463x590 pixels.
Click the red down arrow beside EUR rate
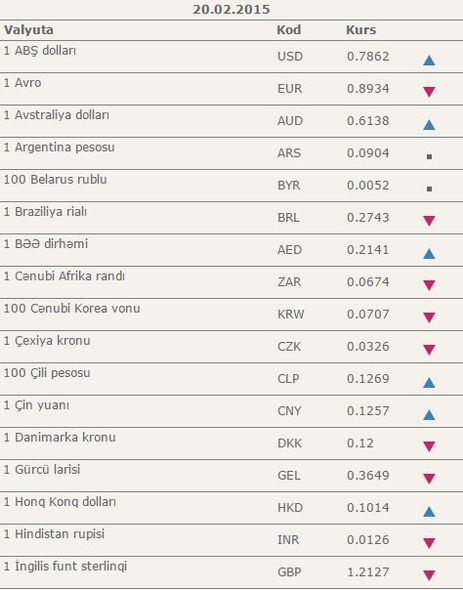tap(429, 92)
